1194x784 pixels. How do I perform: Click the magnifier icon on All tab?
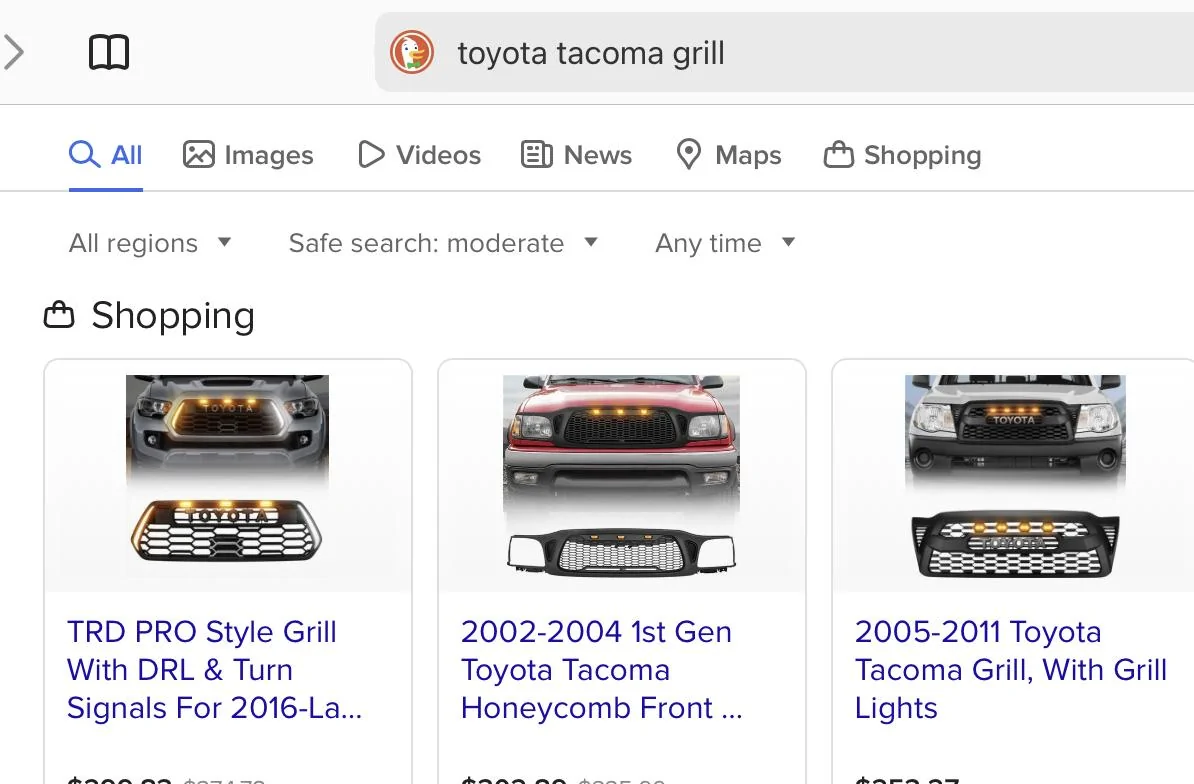pos(84,155)
